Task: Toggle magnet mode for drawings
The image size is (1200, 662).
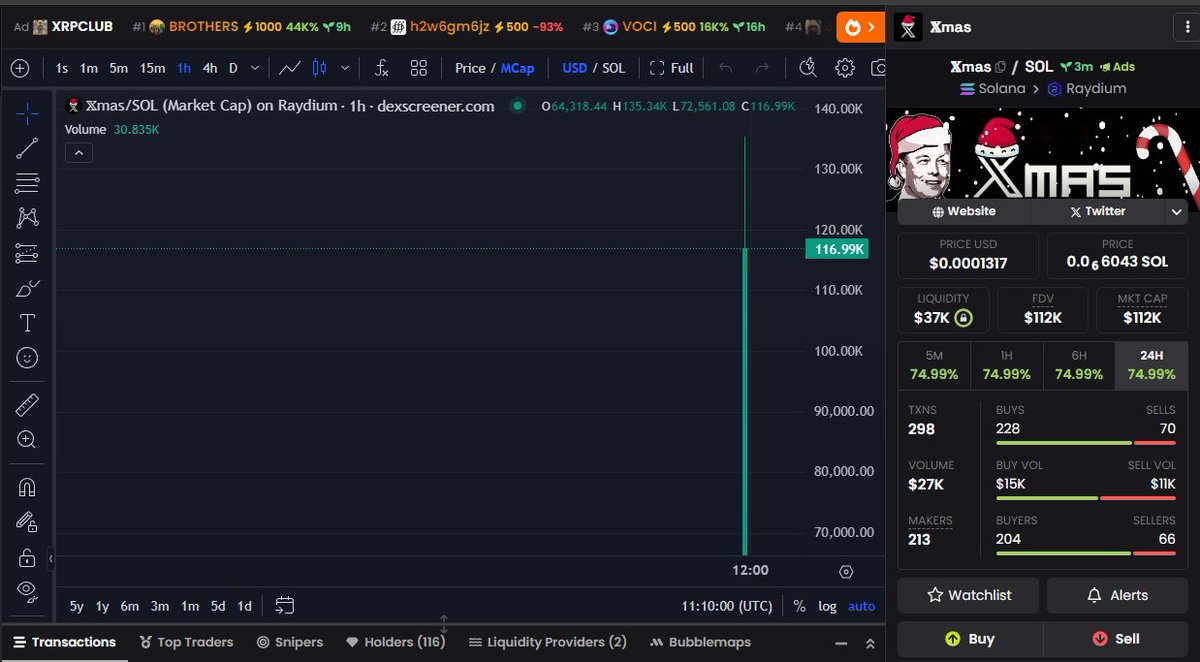Action: pyautogui.click(x=27, y=487)
